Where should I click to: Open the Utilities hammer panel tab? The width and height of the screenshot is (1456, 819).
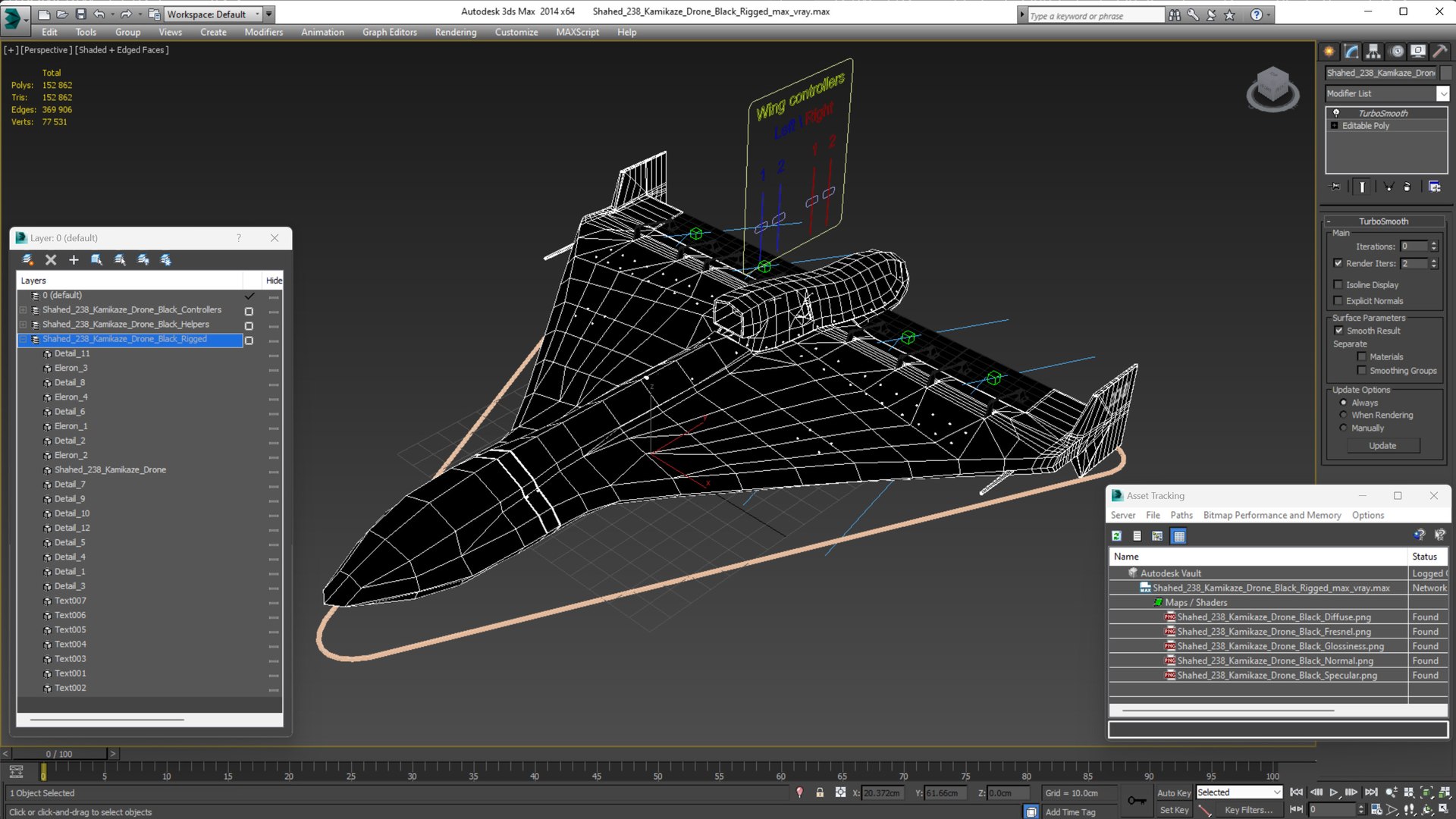pyautogui.click(x=1439, y=52)
